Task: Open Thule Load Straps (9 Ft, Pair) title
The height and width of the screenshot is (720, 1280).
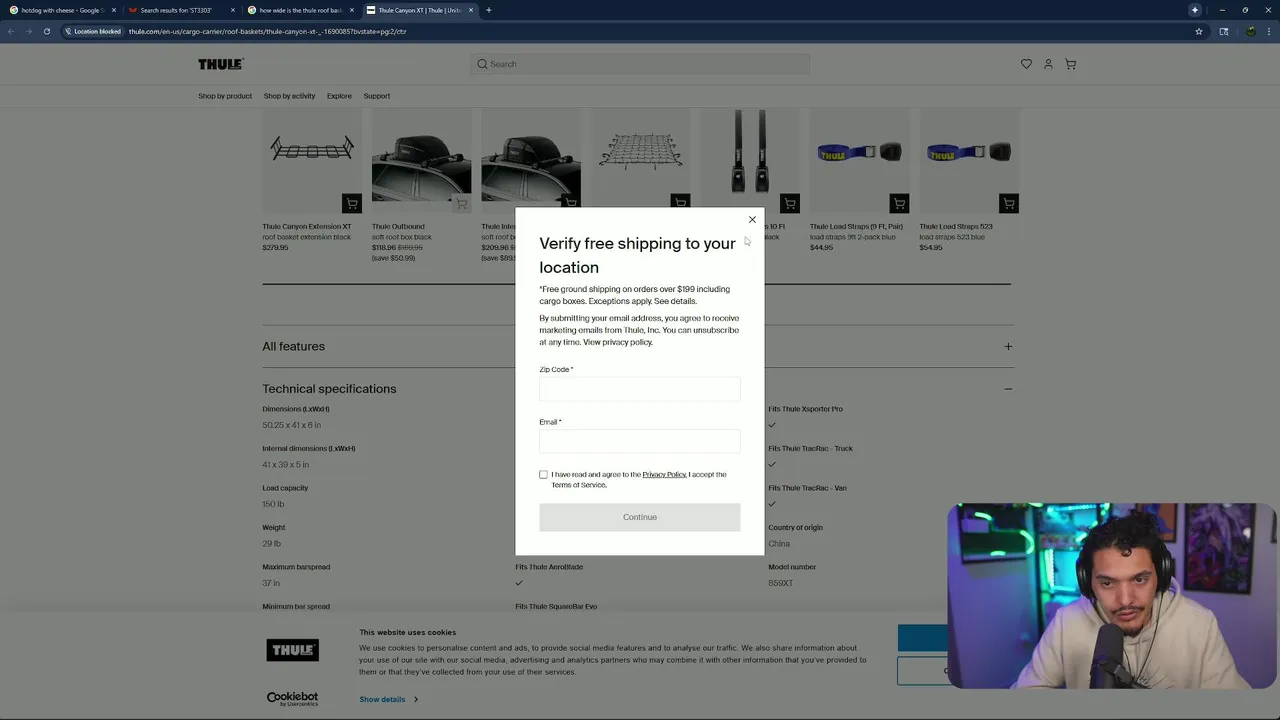Action: pyautogui.click(x=856, y=227)
